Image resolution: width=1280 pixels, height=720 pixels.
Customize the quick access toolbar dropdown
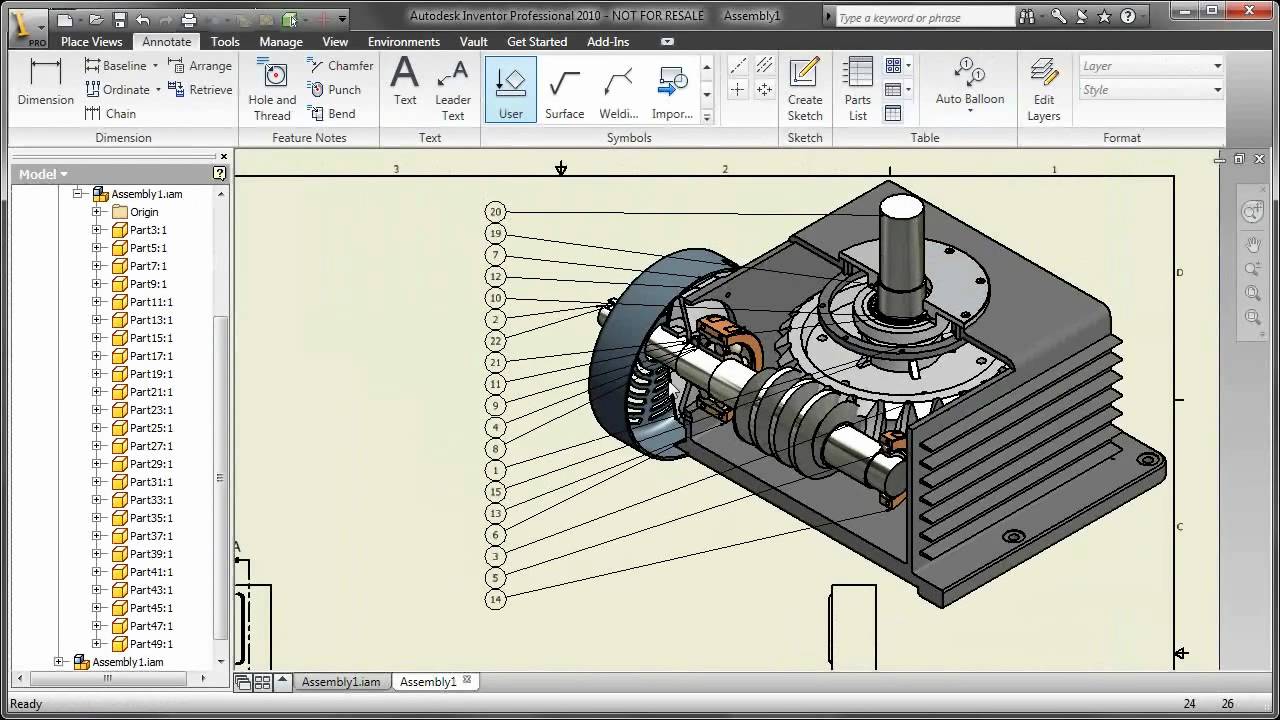342,18
